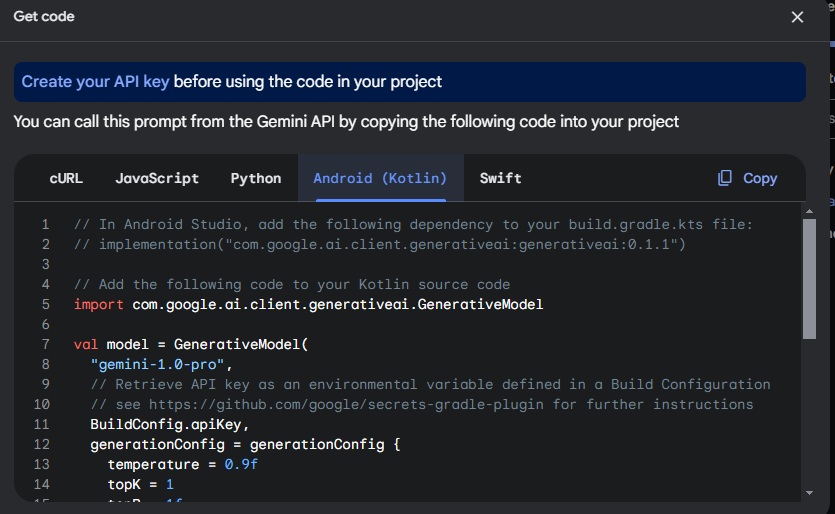Screen dimensions: 835x514
Task: Click line number 13 in the gutter
Action: point(42,464)
